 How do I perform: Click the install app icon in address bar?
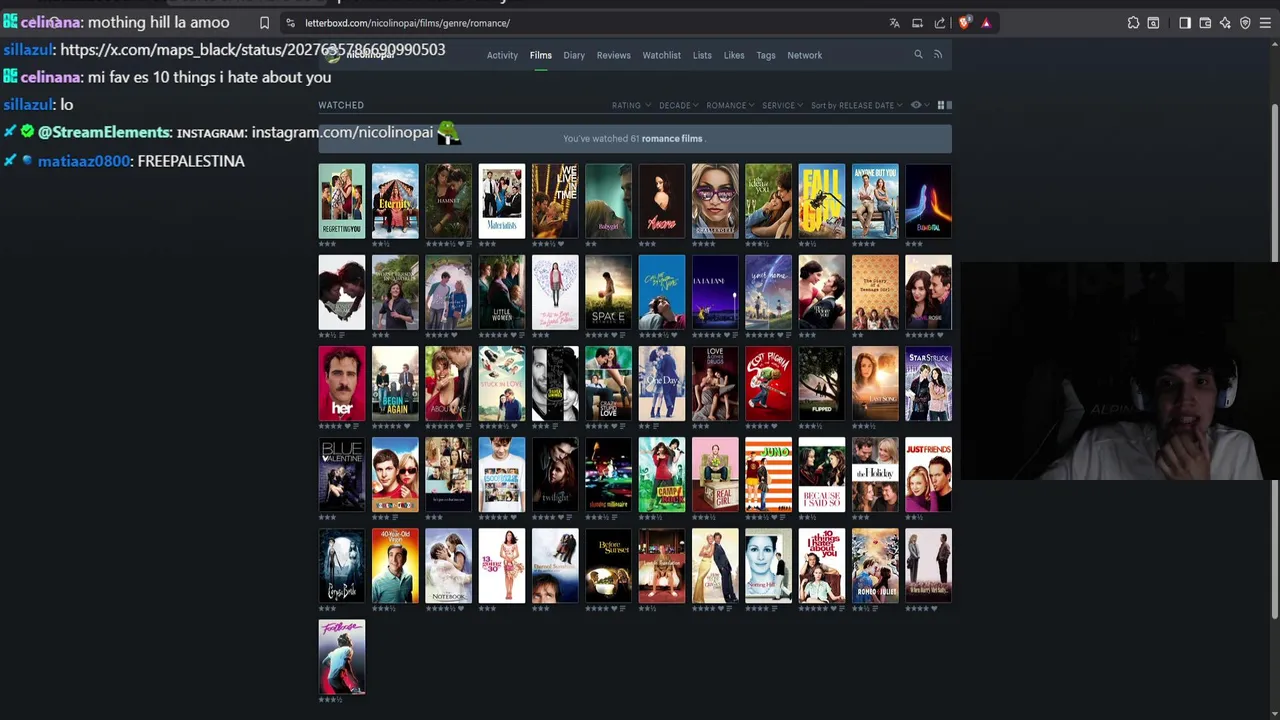pyautogui.click(x=917, y=23)
